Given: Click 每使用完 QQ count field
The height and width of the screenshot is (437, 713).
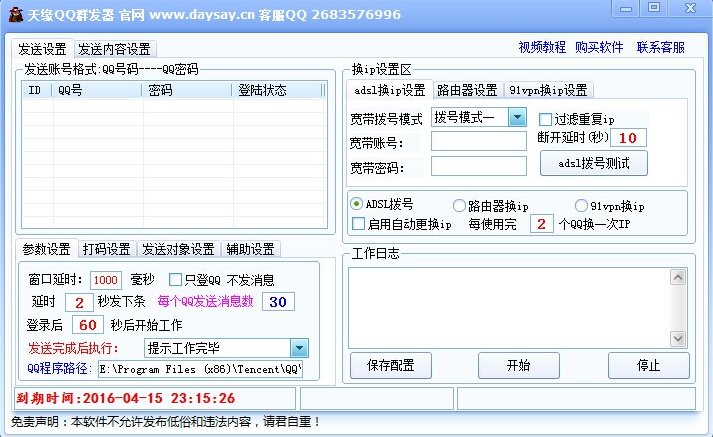Looking at the screenshot, I should point(542,224).
